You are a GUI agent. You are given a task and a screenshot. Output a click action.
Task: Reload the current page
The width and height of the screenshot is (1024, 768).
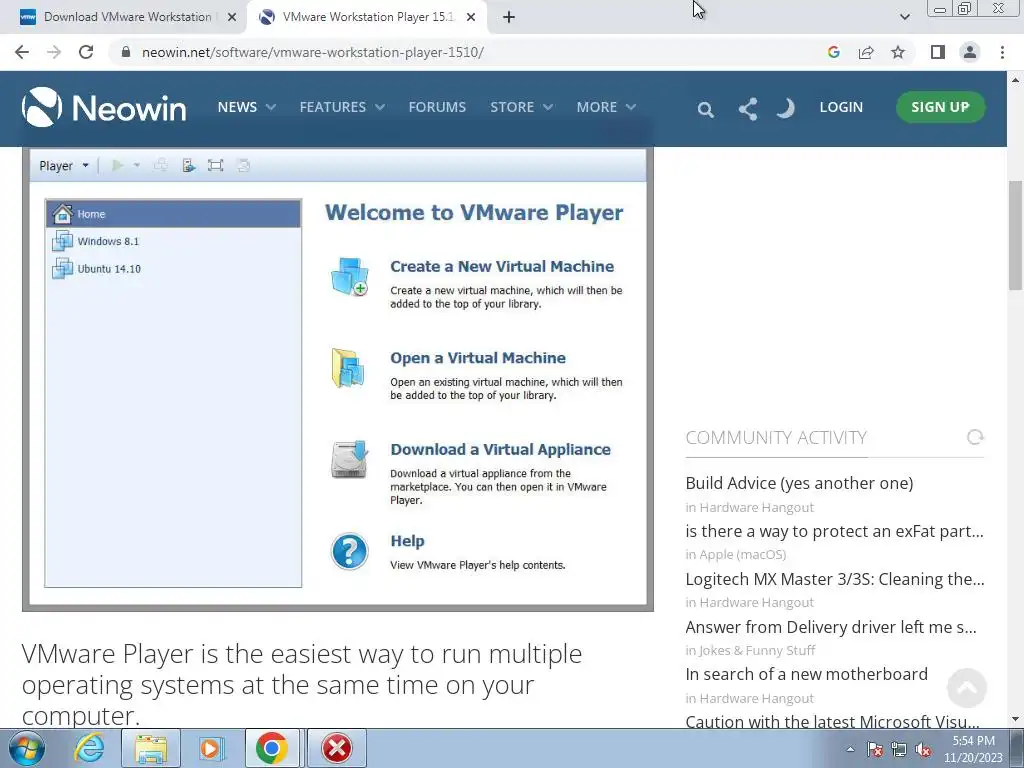(x=86, y=52)
